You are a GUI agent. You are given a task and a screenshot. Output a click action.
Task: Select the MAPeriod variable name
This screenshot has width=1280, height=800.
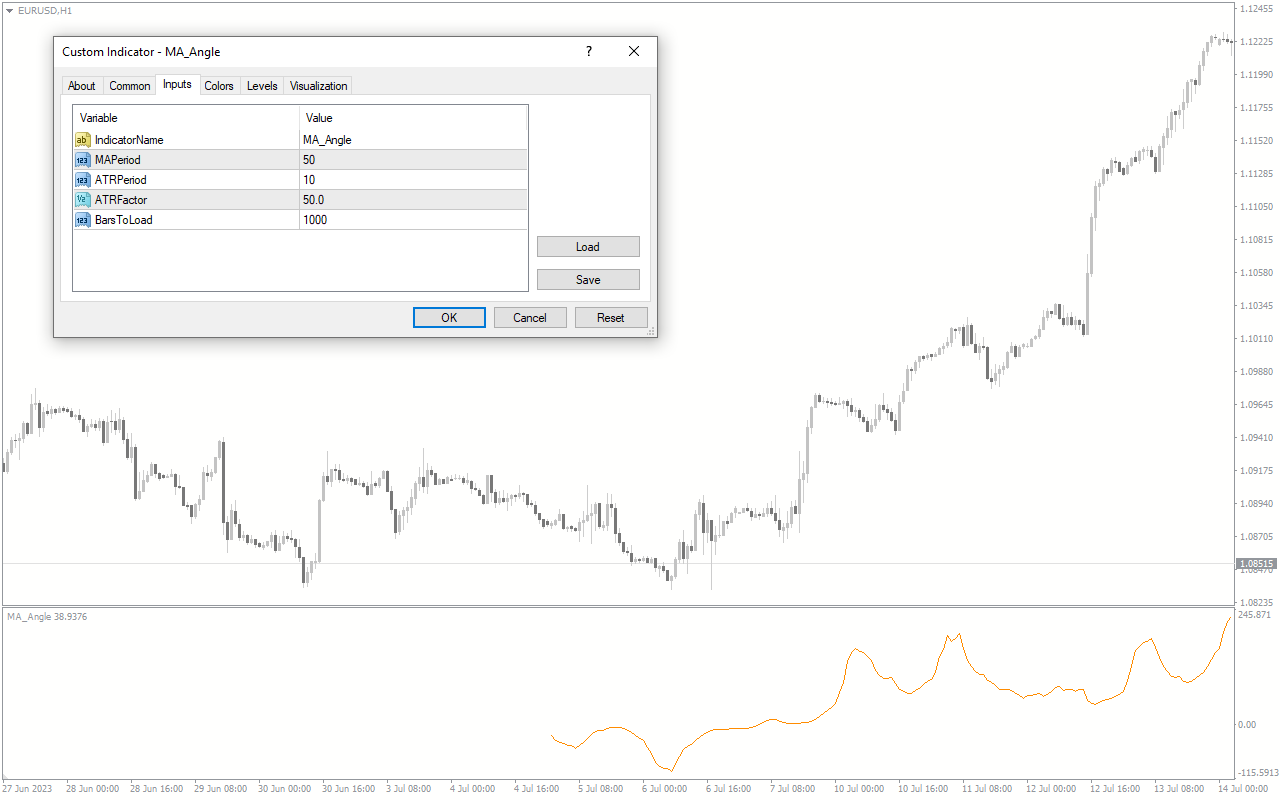pos(118,160)
